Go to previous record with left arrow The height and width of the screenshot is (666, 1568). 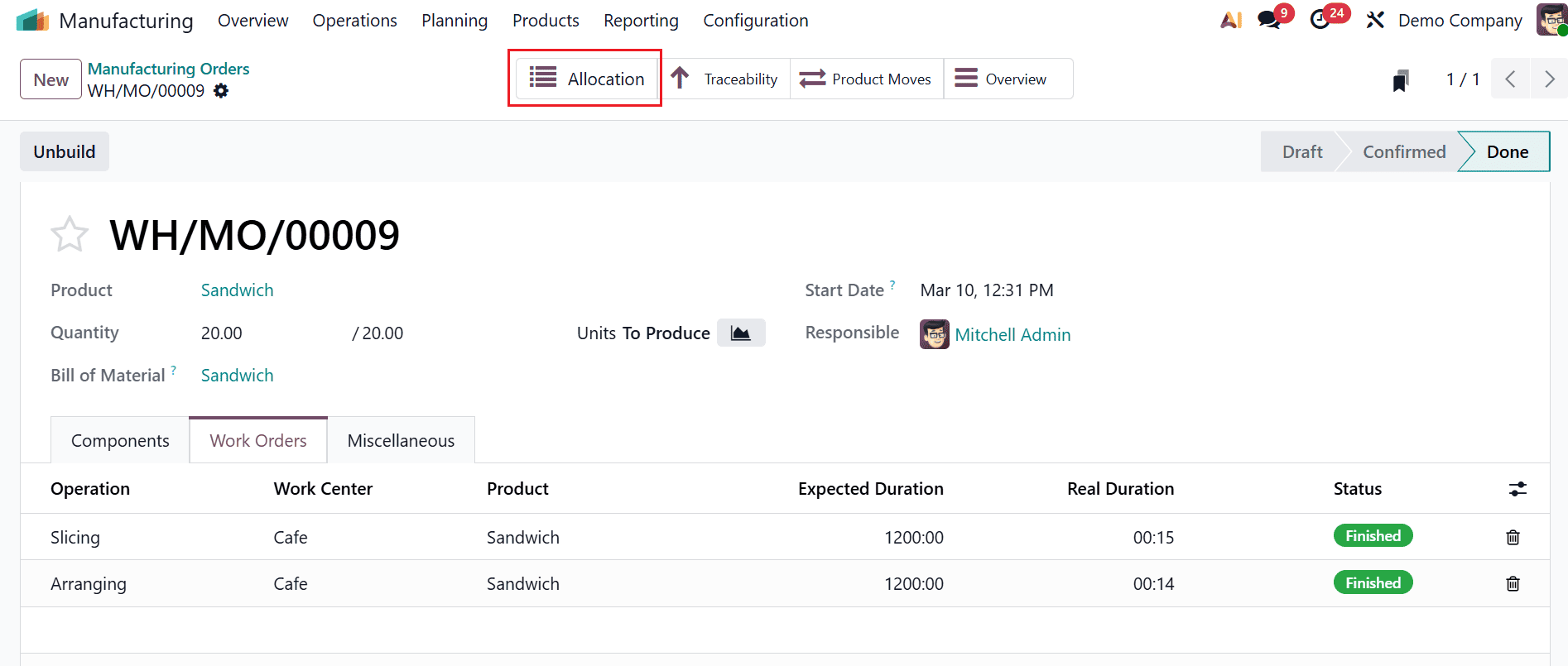(1511, 79)
